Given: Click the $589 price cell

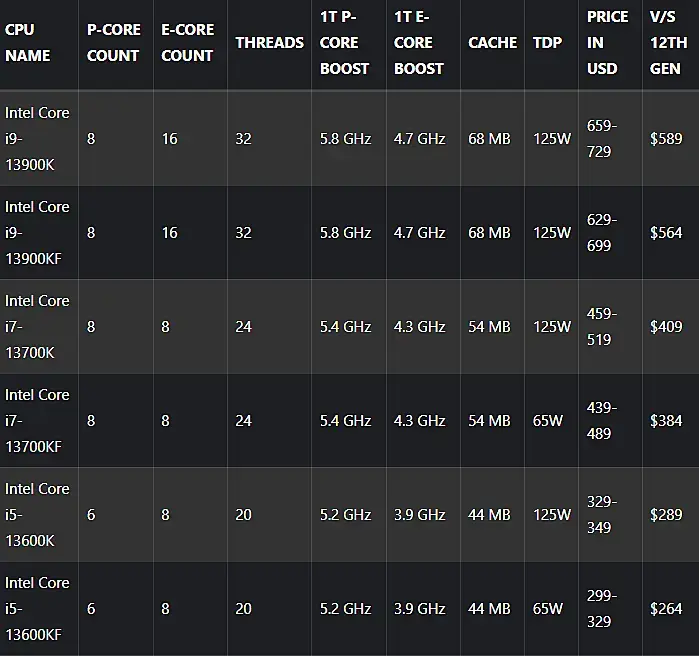Looking at the screenshot, I should (x=666, y=139).
